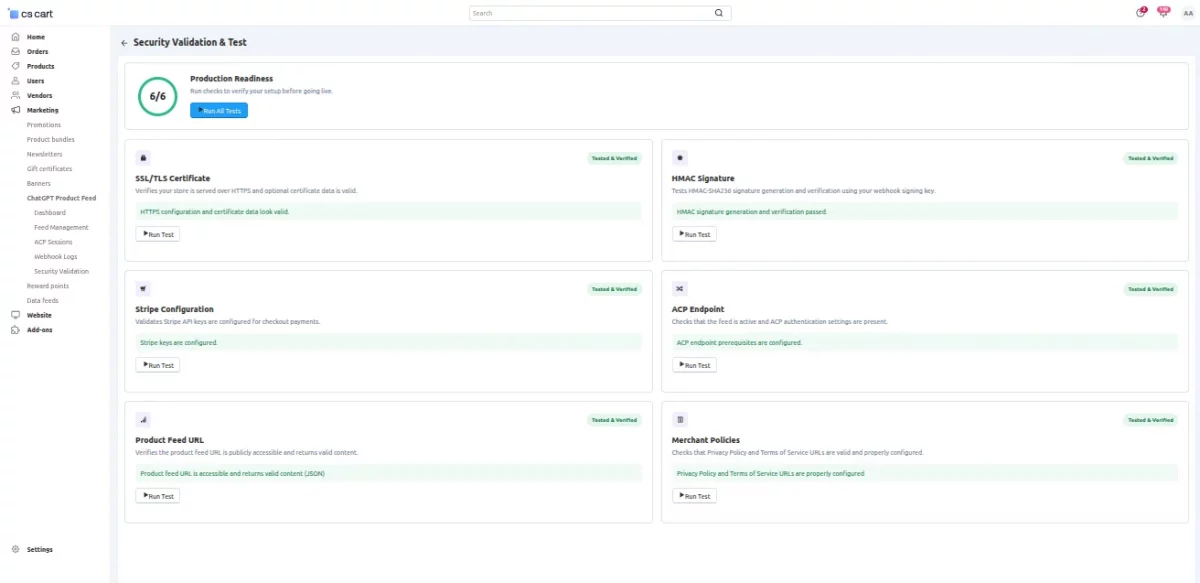The width and height of the screenshot is (1200, 583).
Task: Run Test for Product Feed URL
Action: (158, 496)
